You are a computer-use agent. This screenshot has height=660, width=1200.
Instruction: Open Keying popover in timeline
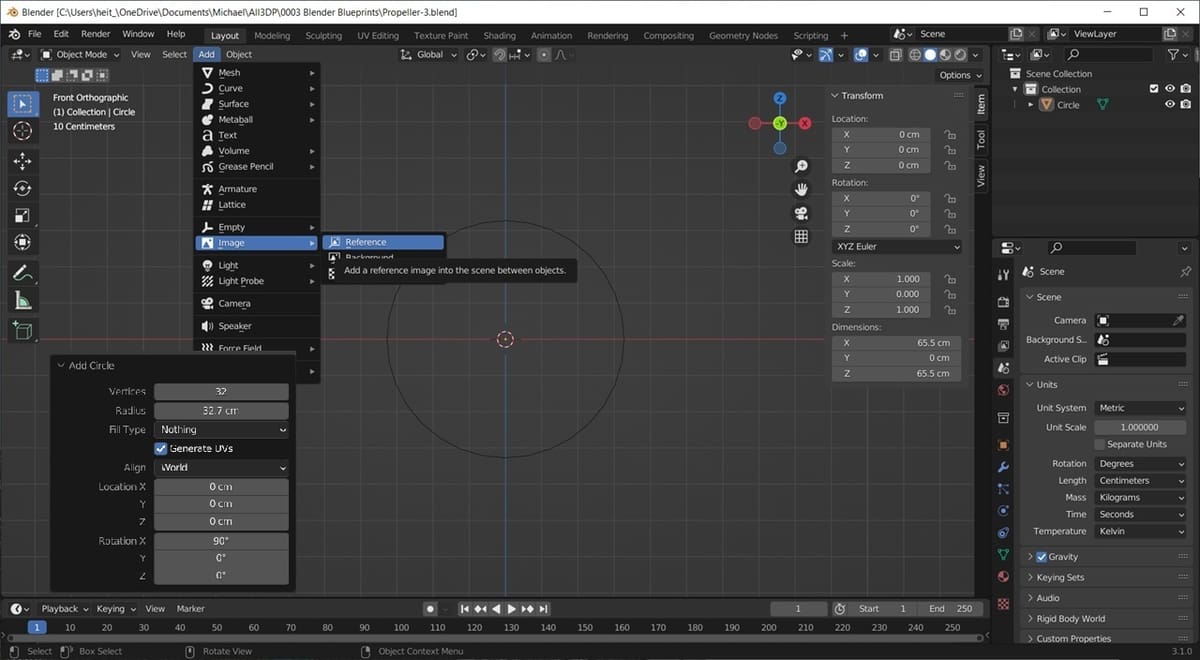(x=115, y=608)
